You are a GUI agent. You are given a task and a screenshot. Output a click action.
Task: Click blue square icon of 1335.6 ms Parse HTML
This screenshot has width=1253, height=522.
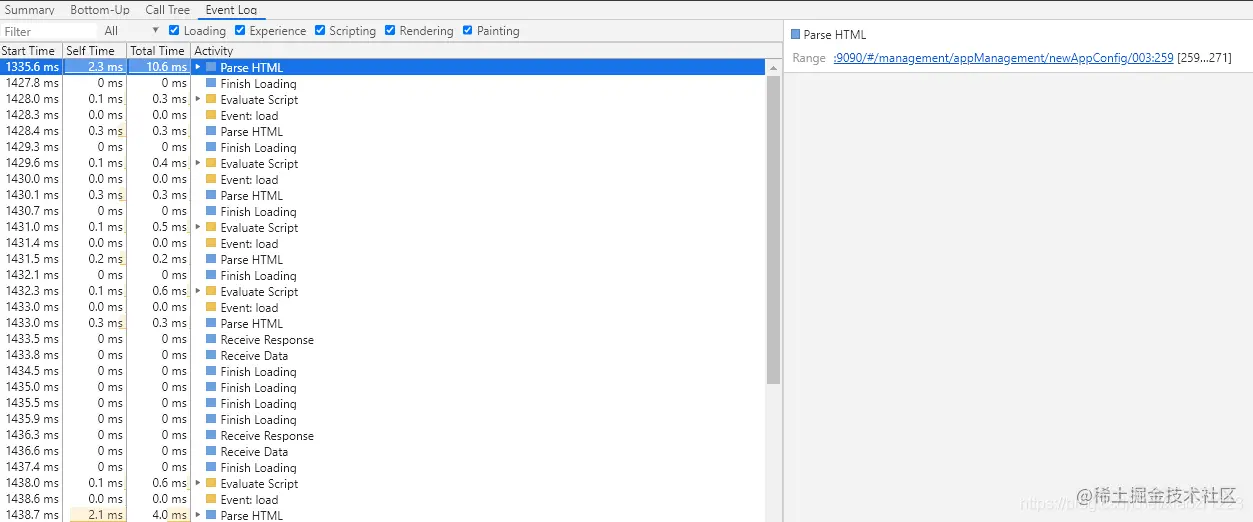[211, 67]
